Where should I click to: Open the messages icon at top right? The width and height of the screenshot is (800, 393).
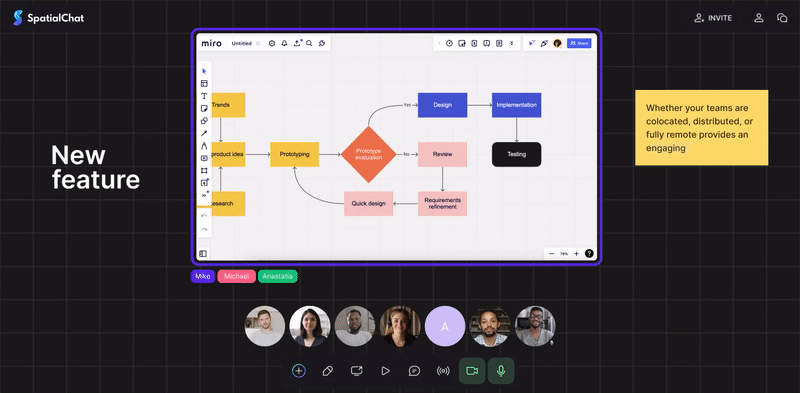pos(782,18)
